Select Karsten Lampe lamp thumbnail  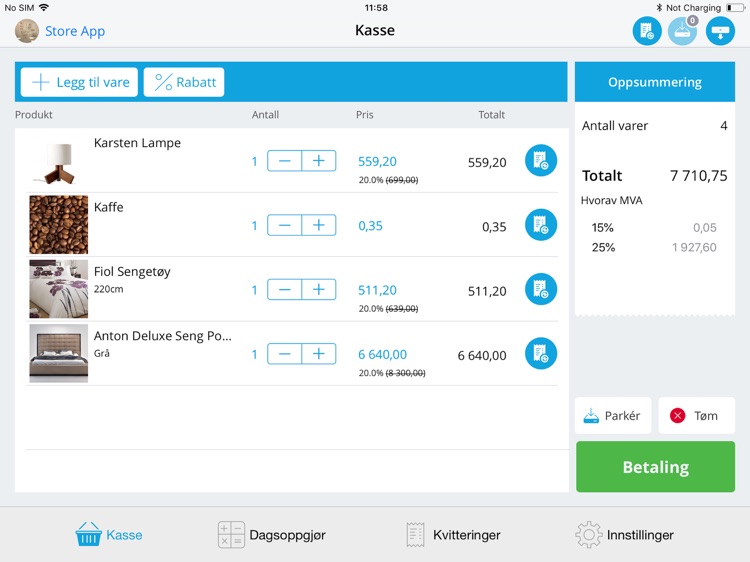[x=58, y=161]
